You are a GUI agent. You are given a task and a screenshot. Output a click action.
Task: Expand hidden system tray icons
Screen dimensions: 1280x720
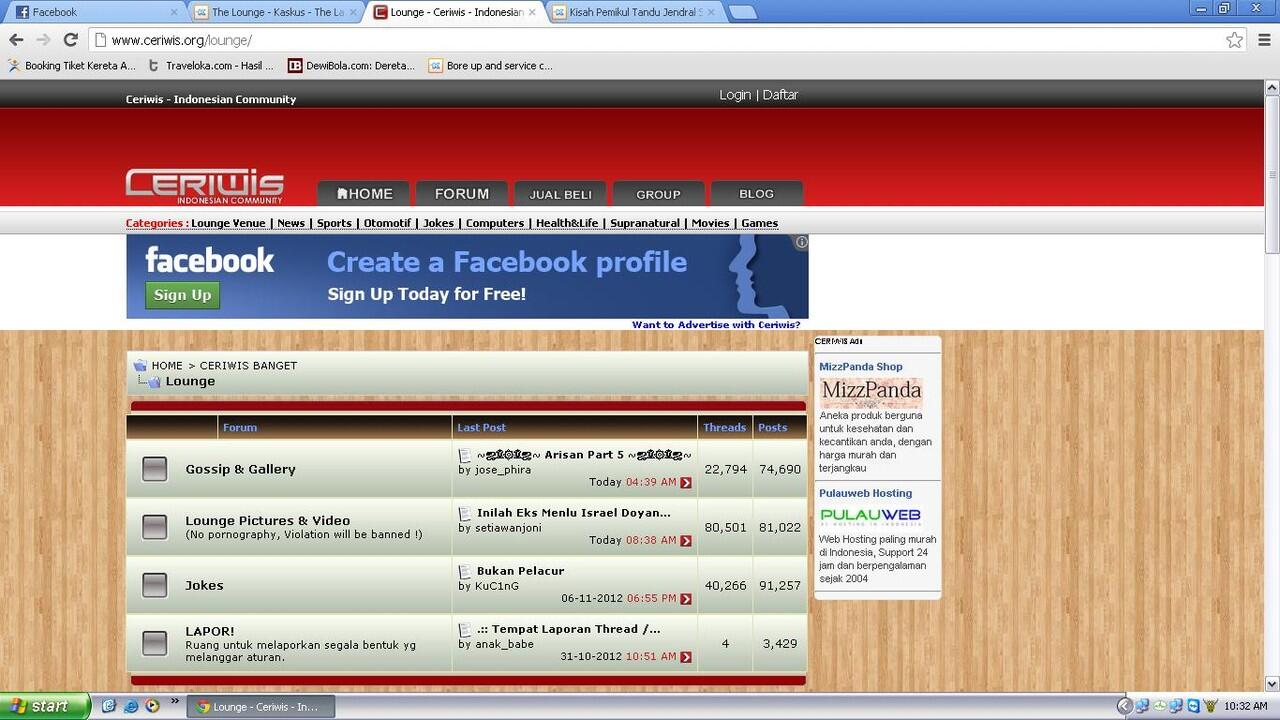[1123, 706]
